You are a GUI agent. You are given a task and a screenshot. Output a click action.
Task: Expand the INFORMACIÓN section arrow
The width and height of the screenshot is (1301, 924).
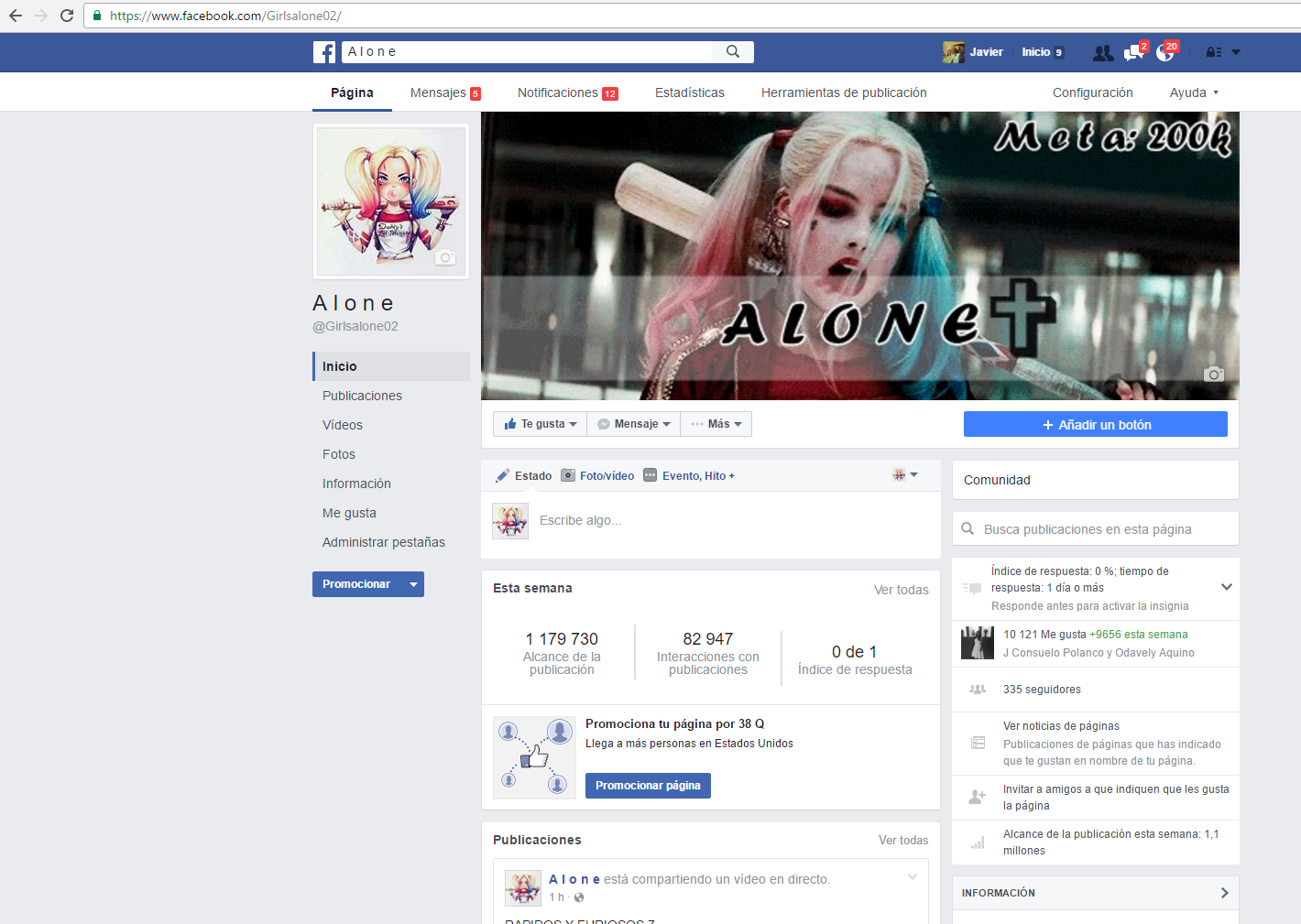[x=1225, y=893]
